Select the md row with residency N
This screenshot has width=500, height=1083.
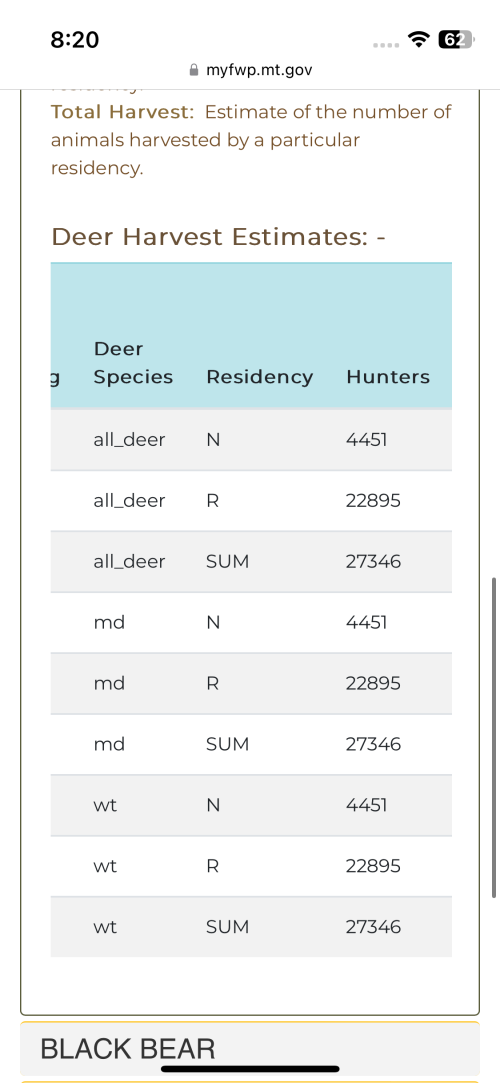coord(251,622)
